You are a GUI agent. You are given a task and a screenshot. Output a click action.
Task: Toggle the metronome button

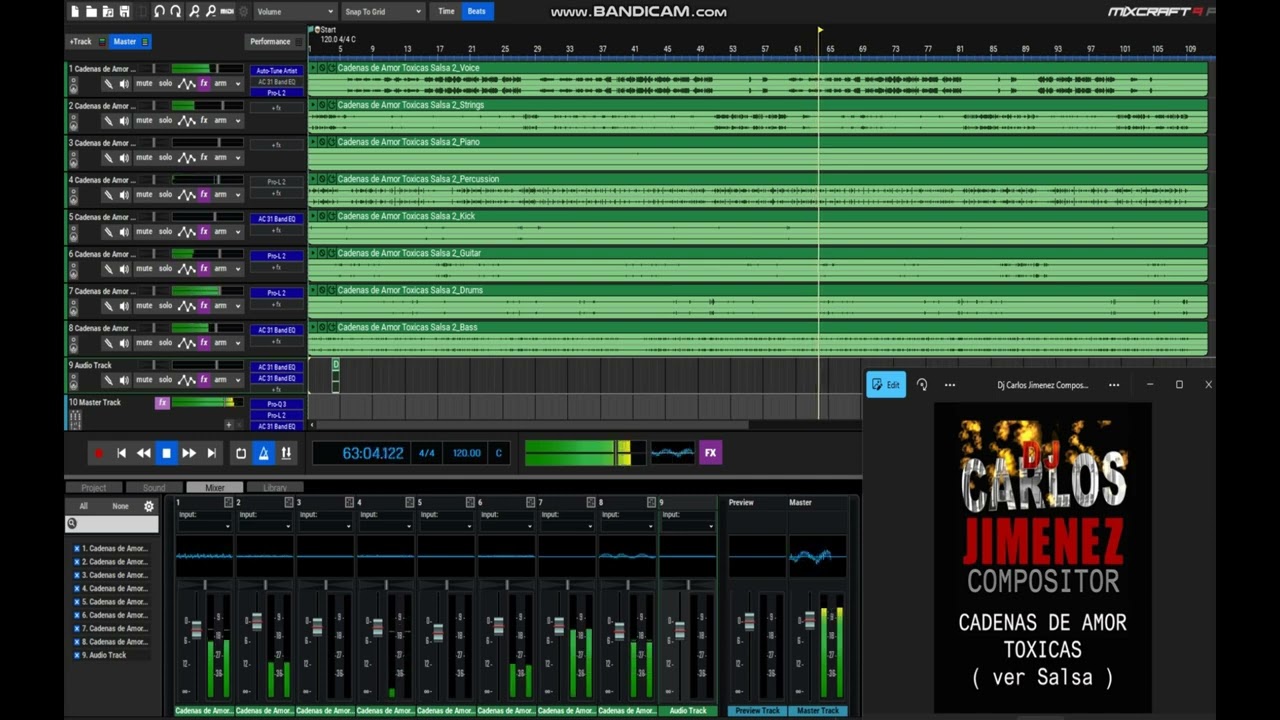[263, 453]
